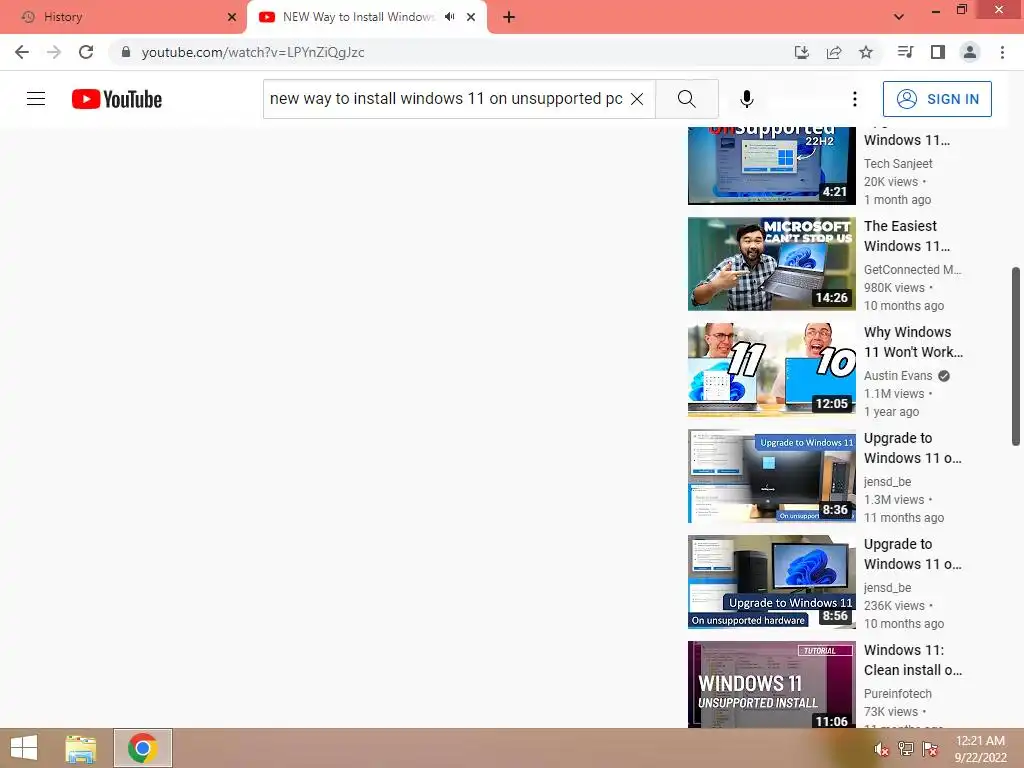
Task: Go back to the previous page
Action: pos(22,52)
